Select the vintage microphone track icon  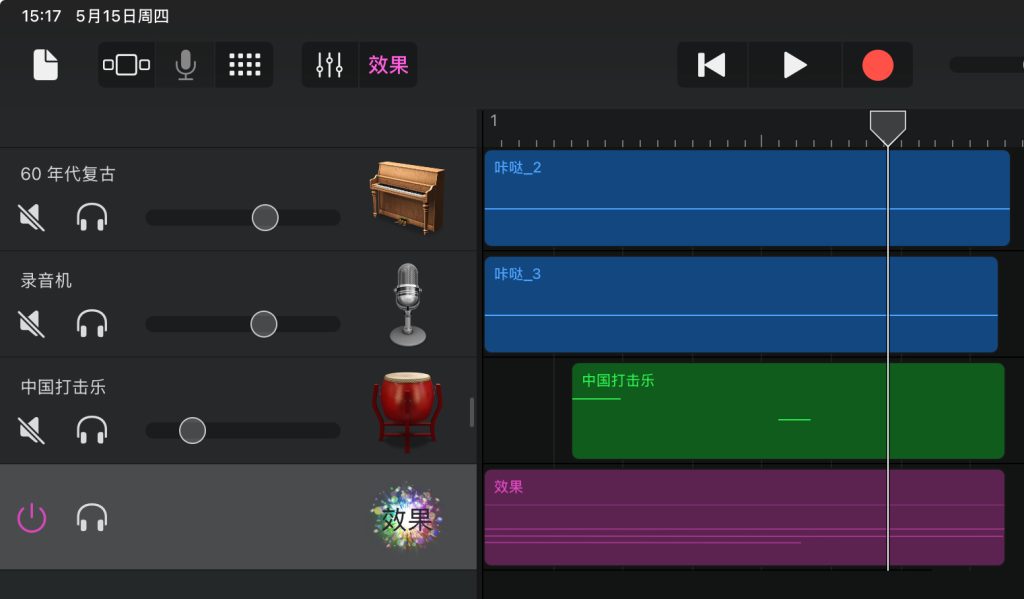coord(408,304)
